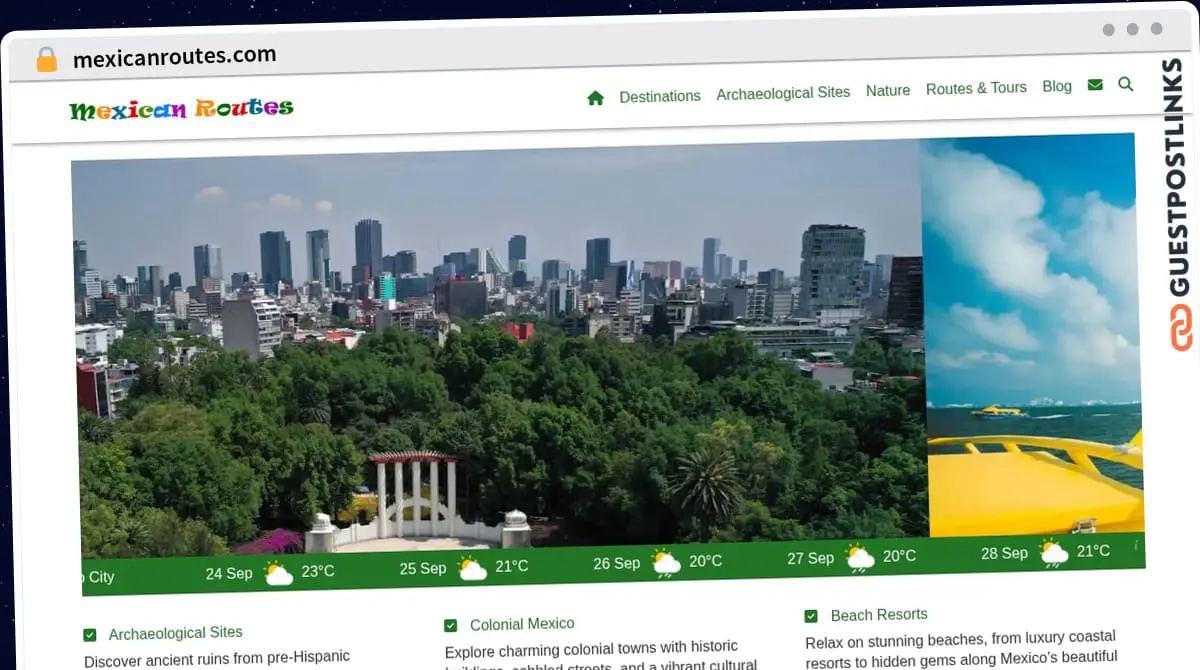The height and width of the screenshot is (670, 1200).
Task: Select the weather icon for 24 Sep
Action: click(x=277, y=571)
